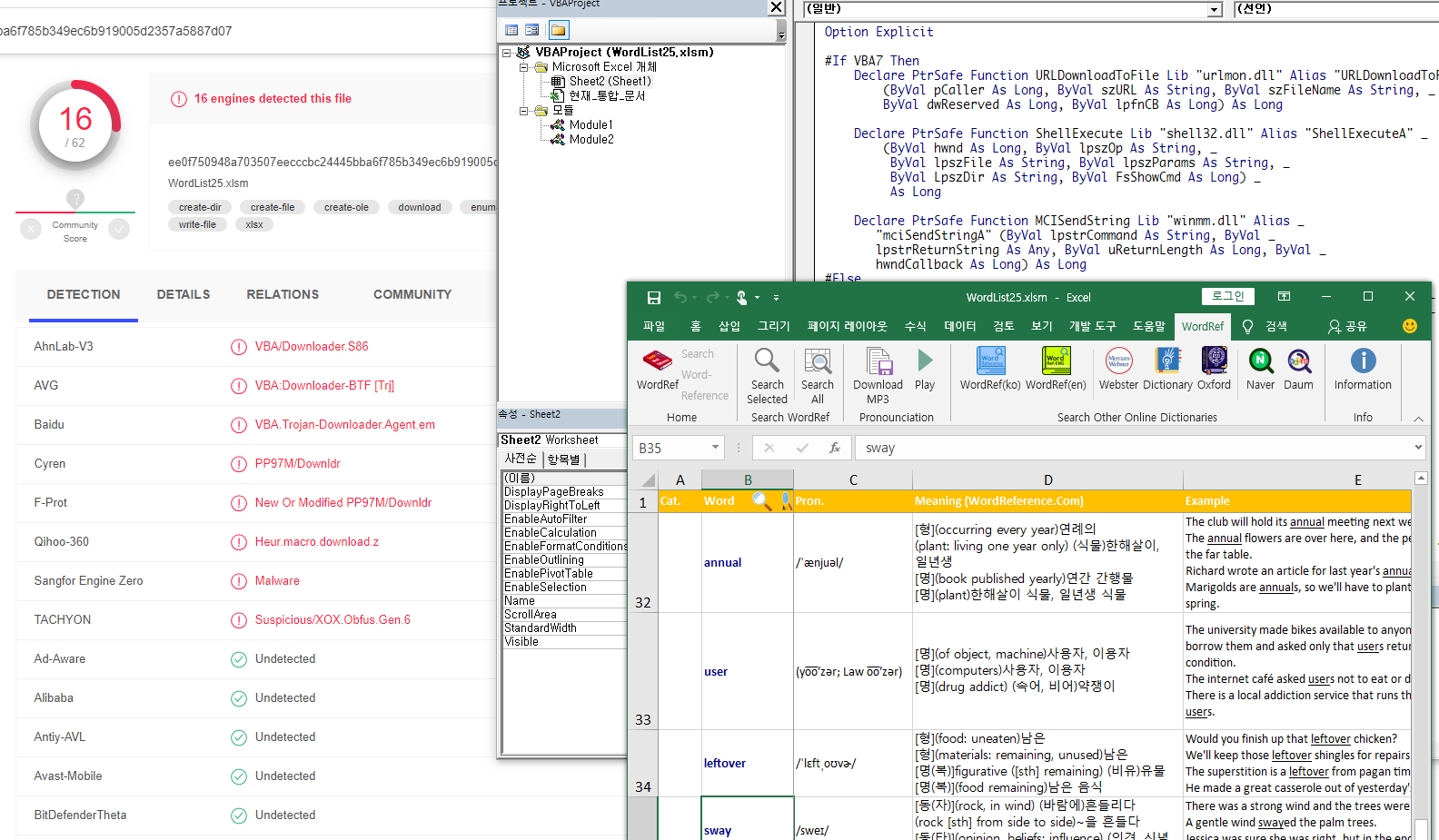Click the formula bar containing sway

coord(1133,448)
